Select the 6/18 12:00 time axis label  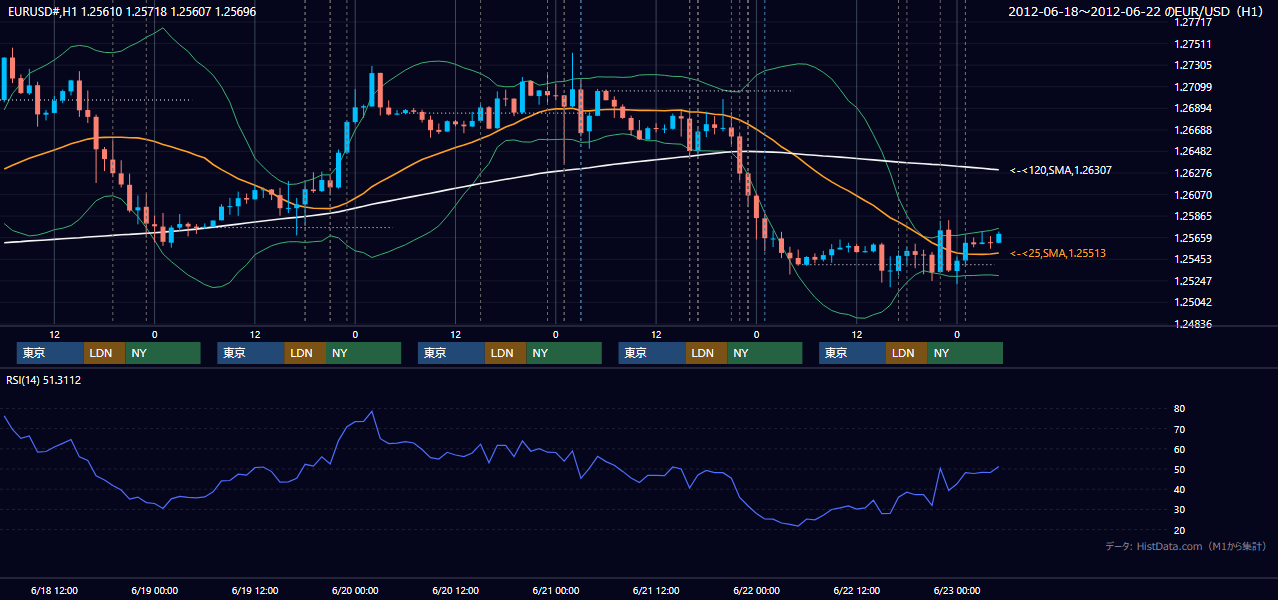coord(54,591)
